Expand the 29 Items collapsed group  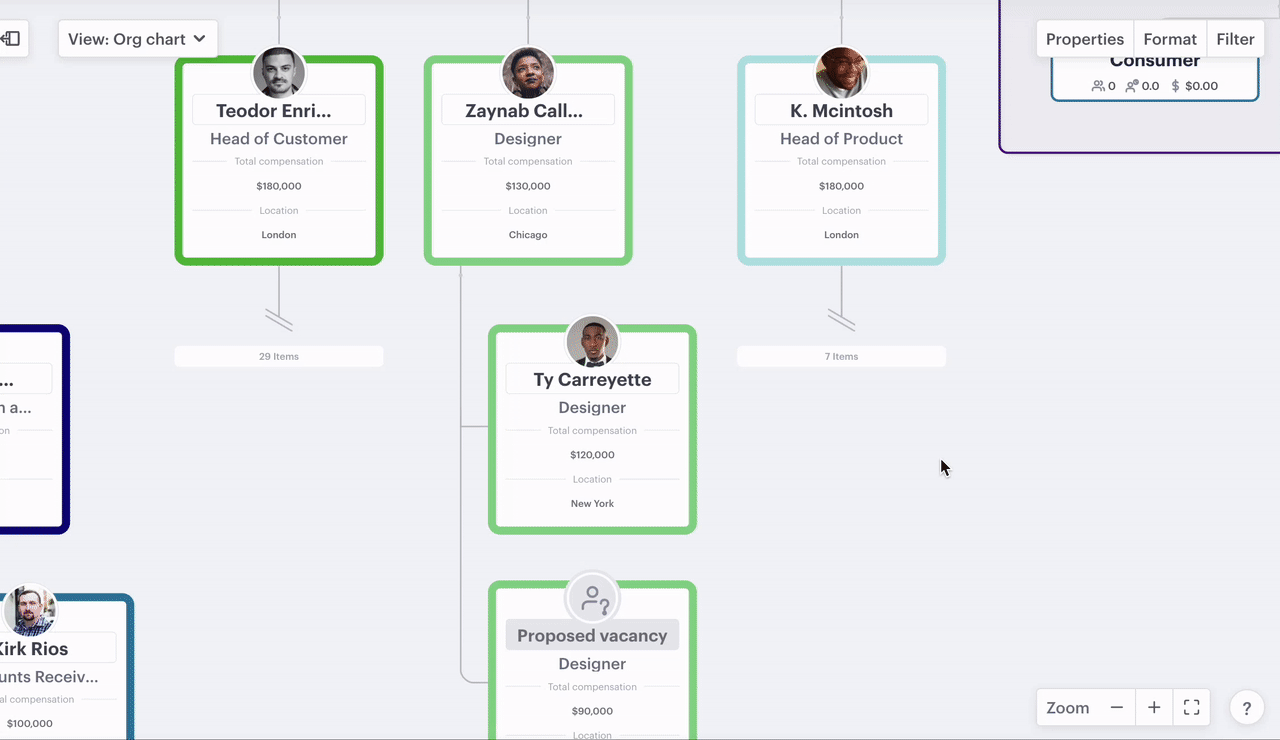point(279,356)
